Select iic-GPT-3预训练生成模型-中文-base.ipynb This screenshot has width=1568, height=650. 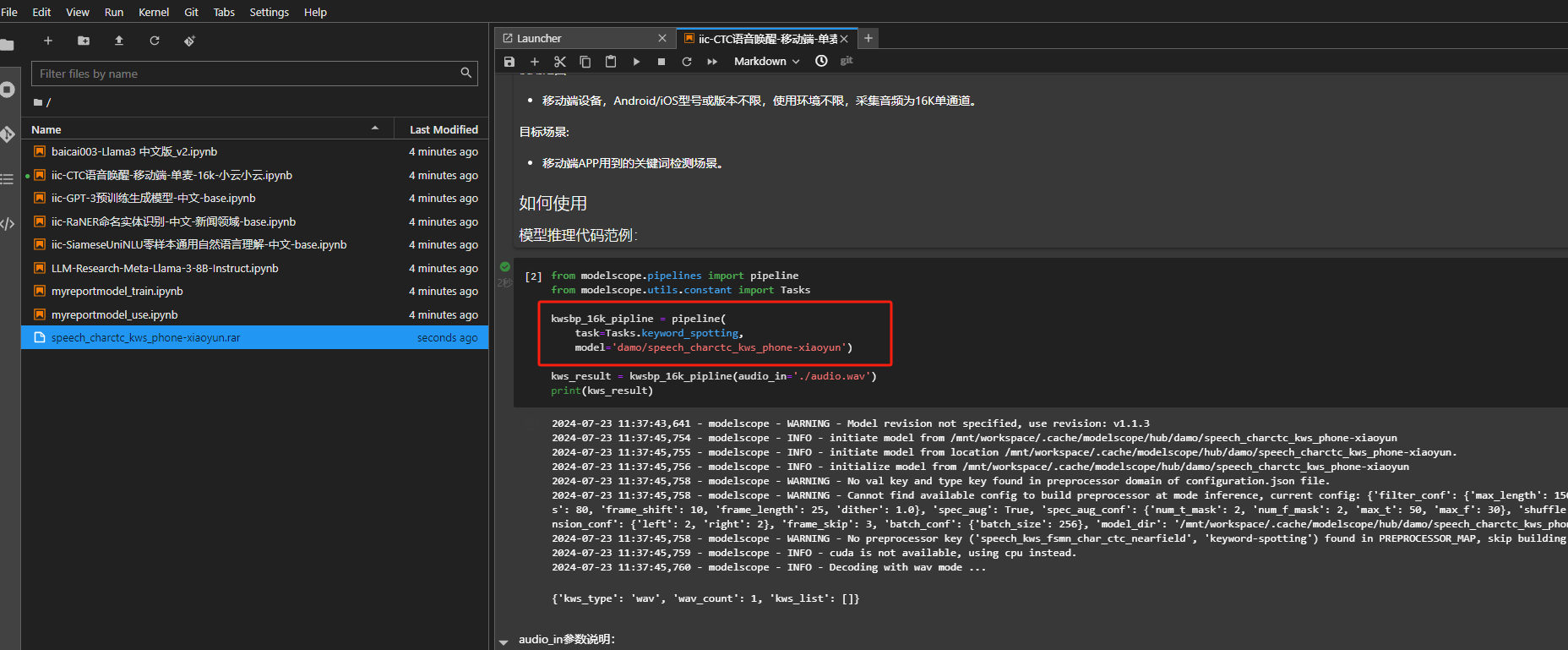[x=254, y=198]
